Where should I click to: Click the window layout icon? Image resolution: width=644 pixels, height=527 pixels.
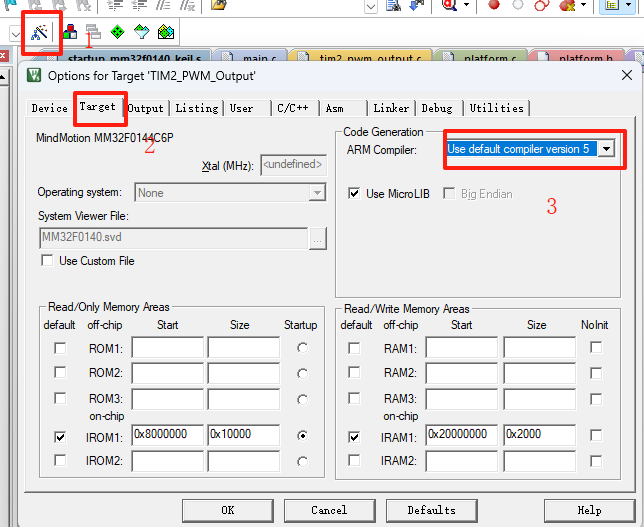[612, 5]
